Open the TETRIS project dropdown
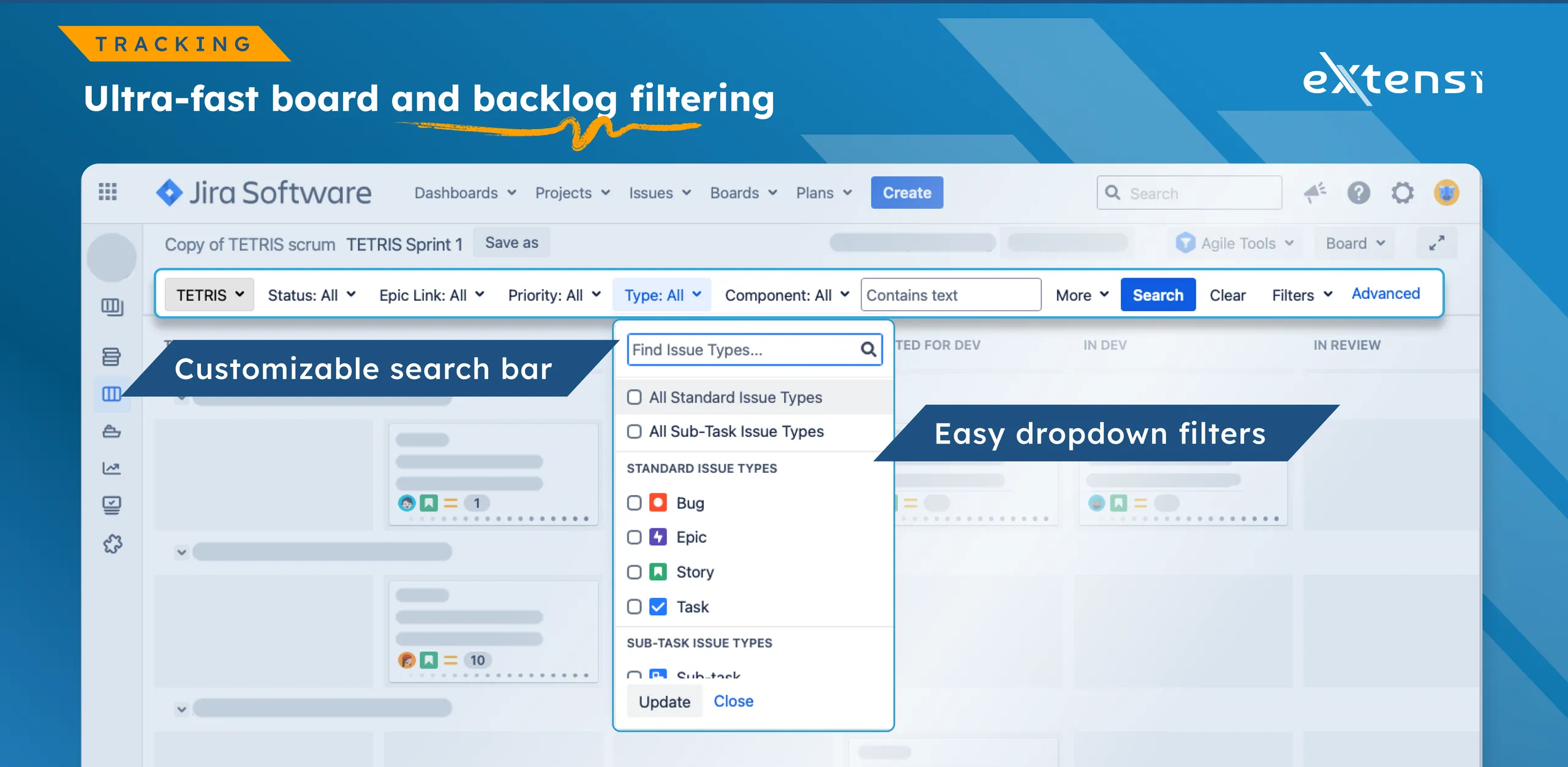This screenshot has height=767, width=1568. [209, 295]
